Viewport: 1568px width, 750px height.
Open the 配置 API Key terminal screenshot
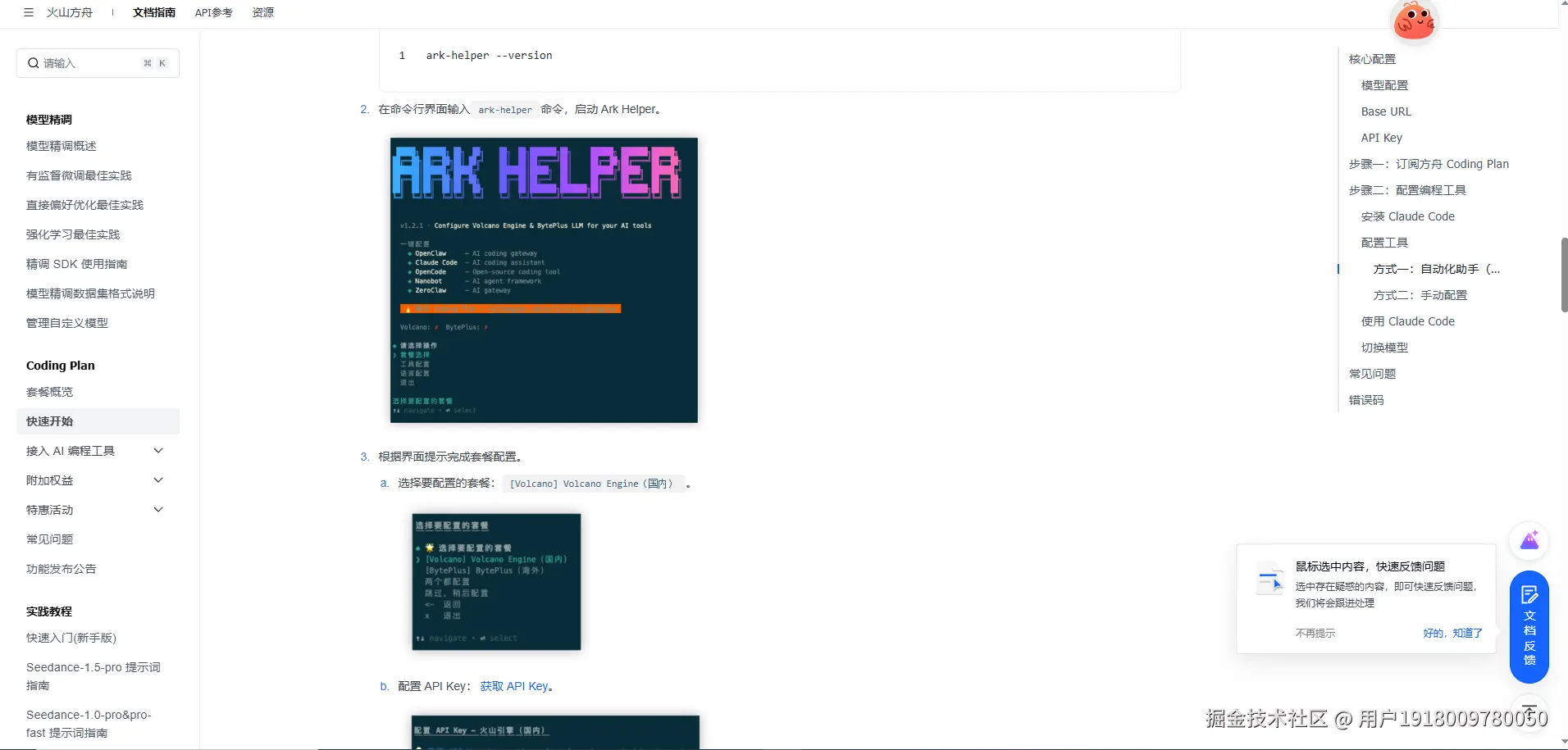555,732
